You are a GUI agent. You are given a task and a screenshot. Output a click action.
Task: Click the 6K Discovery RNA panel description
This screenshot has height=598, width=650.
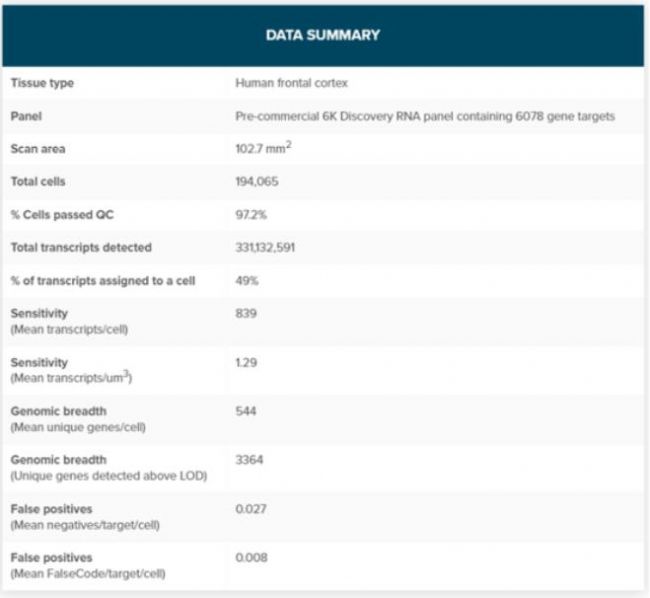click(424, 116)
